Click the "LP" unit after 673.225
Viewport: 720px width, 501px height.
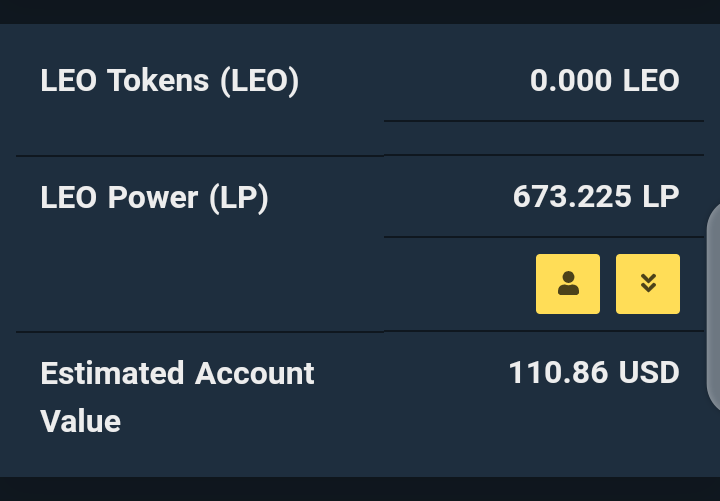pos(661,197)
